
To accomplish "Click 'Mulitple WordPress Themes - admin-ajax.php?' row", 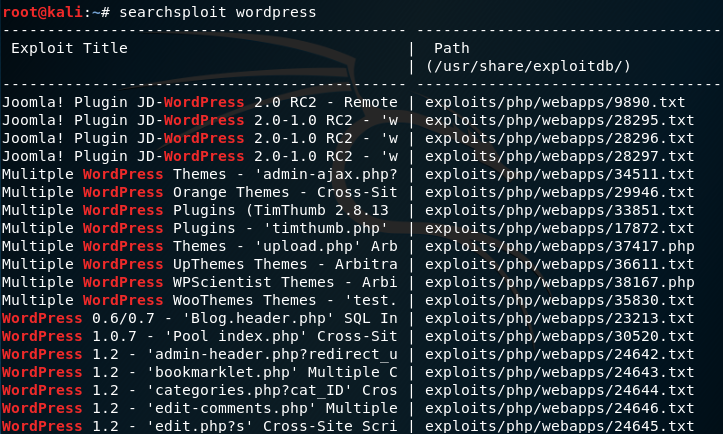I will click(x=200, y=174).
